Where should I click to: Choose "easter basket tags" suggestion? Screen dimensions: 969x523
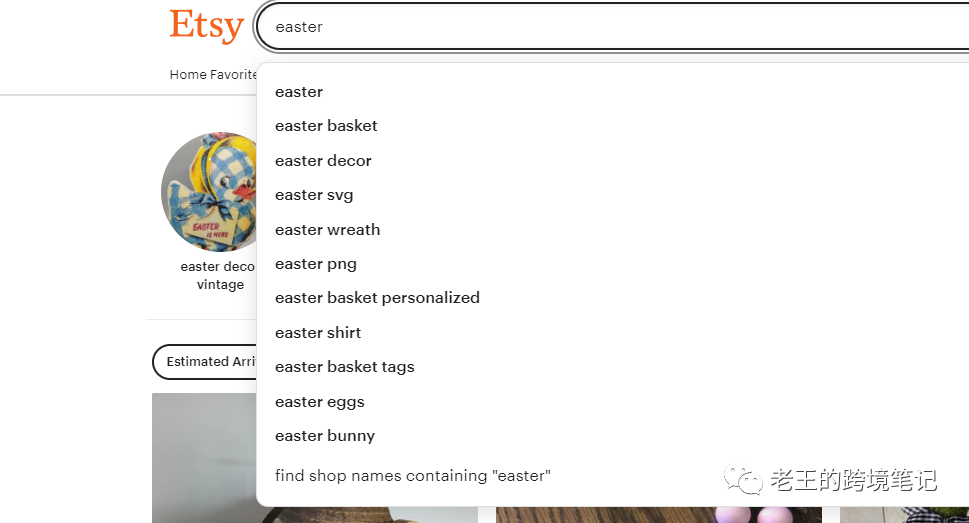click(344, 367)
